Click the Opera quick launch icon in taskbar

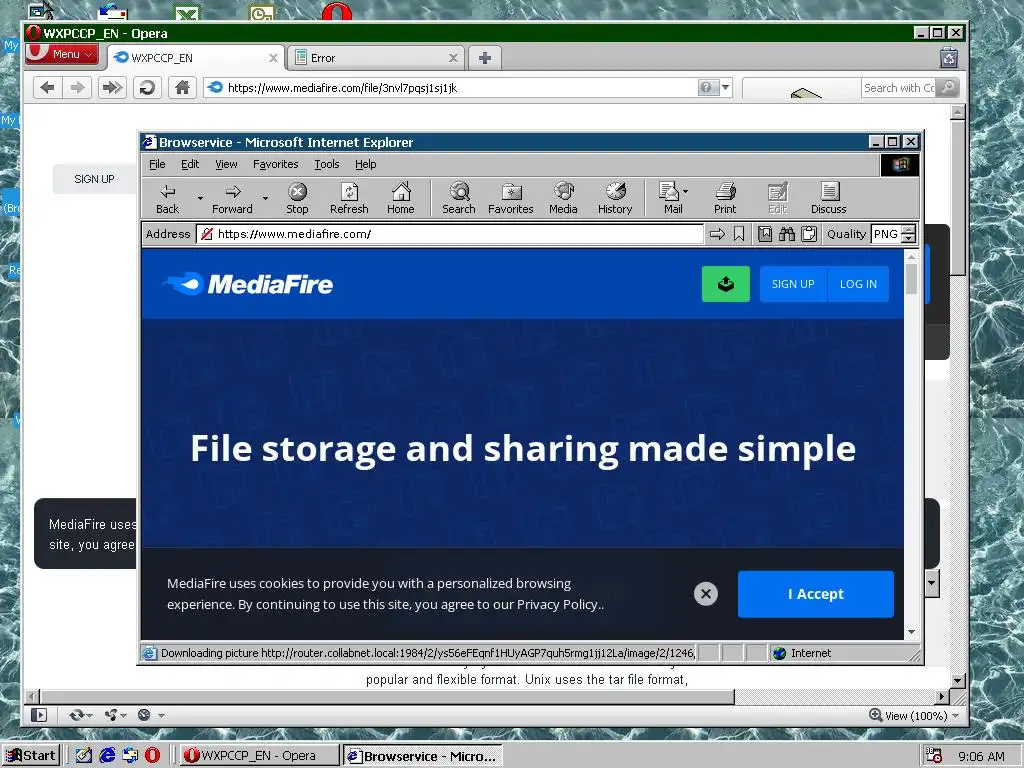pyautogui.click(x=152, y=756)
